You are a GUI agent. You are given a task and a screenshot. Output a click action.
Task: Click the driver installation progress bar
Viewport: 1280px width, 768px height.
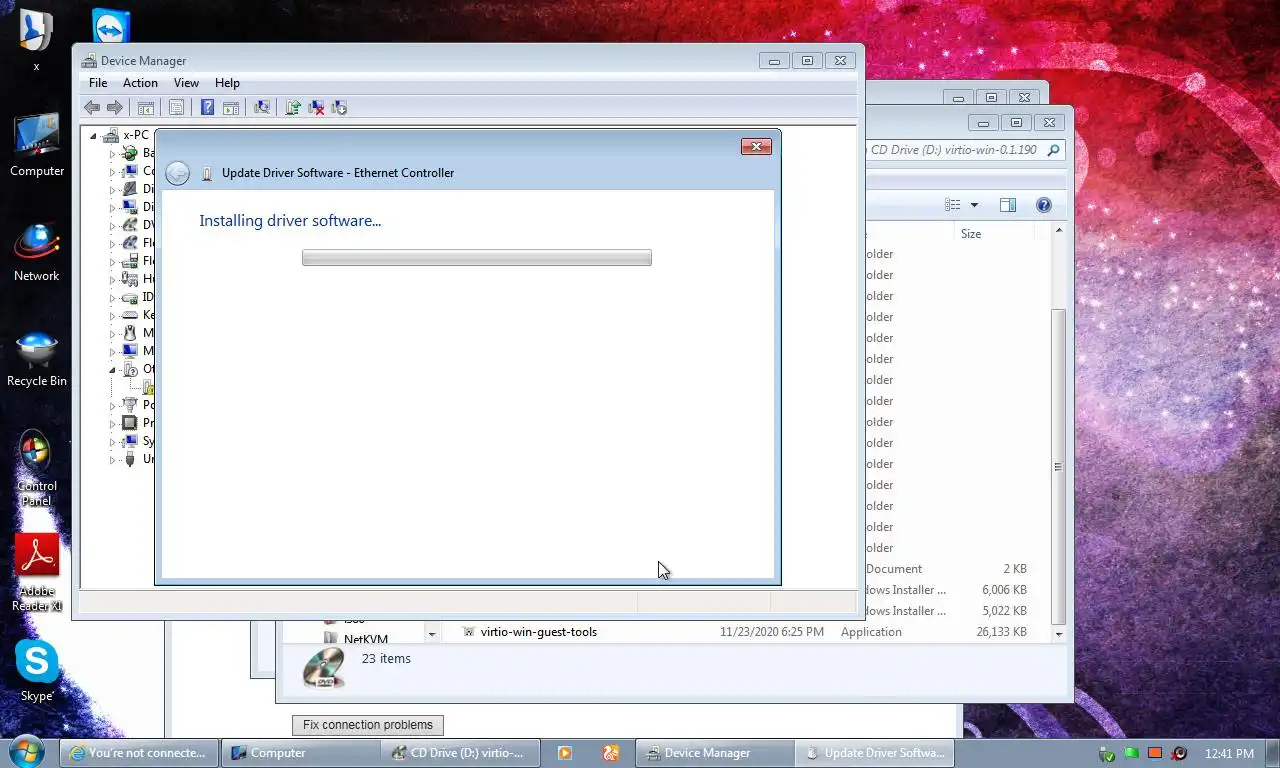[x=477, y=258]
